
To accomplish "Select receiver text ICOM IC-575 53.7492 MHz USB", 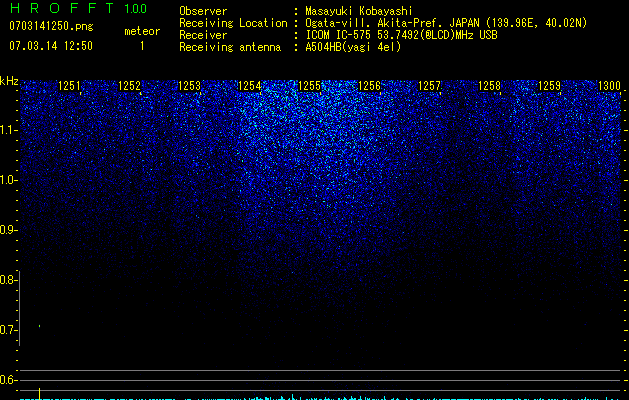I will (x=401, y=35).
